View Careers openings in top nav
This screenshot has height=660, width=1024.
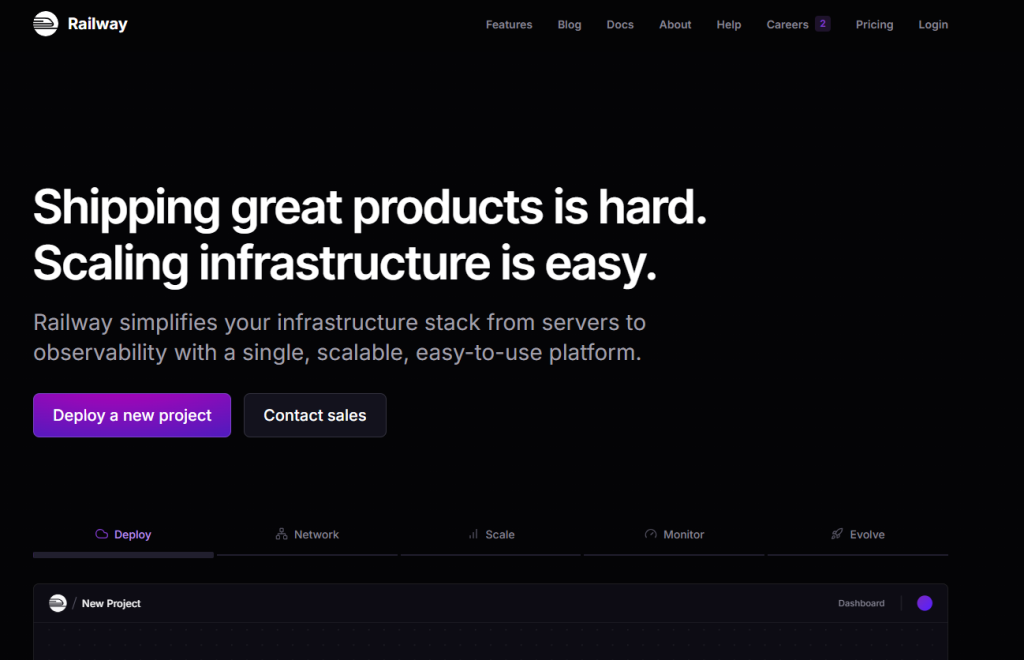(x=787, y=25)
